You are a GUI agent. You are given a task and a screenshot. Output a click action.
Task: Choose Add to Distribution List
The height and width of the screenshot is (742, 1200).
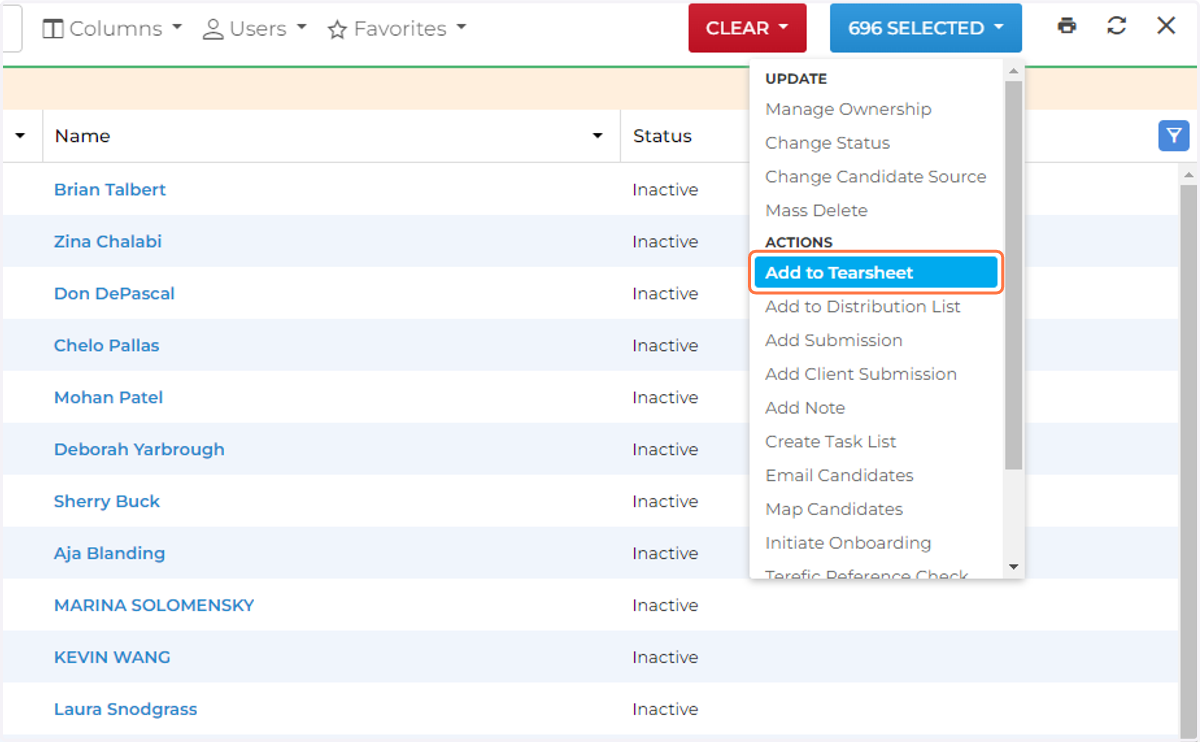[862, 307]
